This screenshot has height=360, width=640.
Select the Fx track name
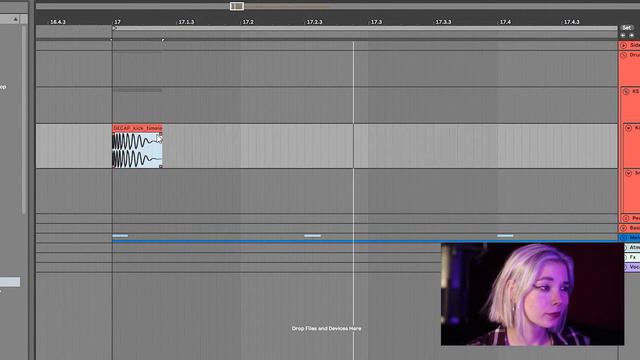[x=633, y=257]
